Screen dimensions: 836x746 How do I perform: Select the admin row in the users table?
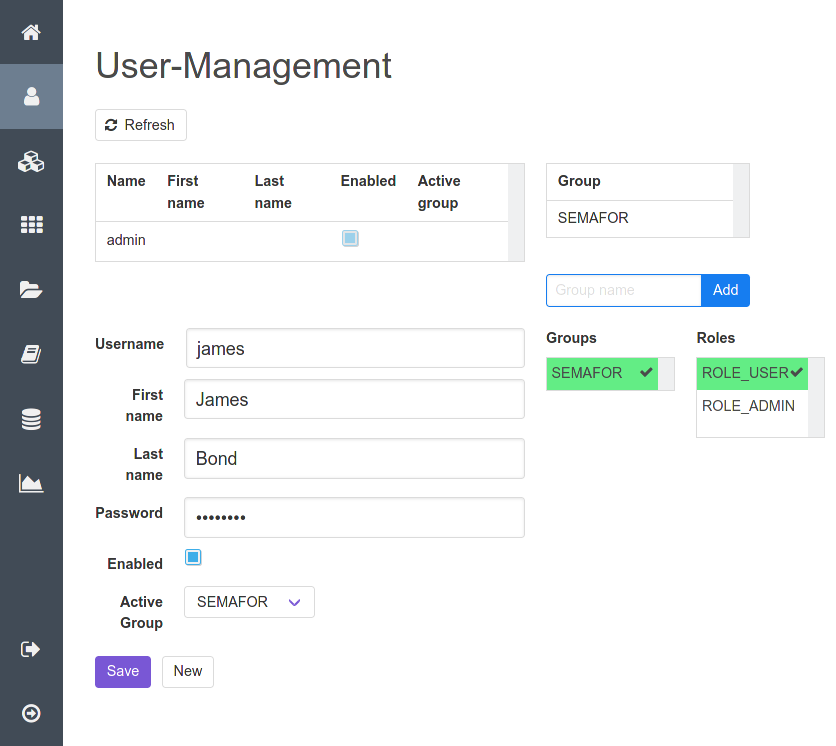point(302,241)
